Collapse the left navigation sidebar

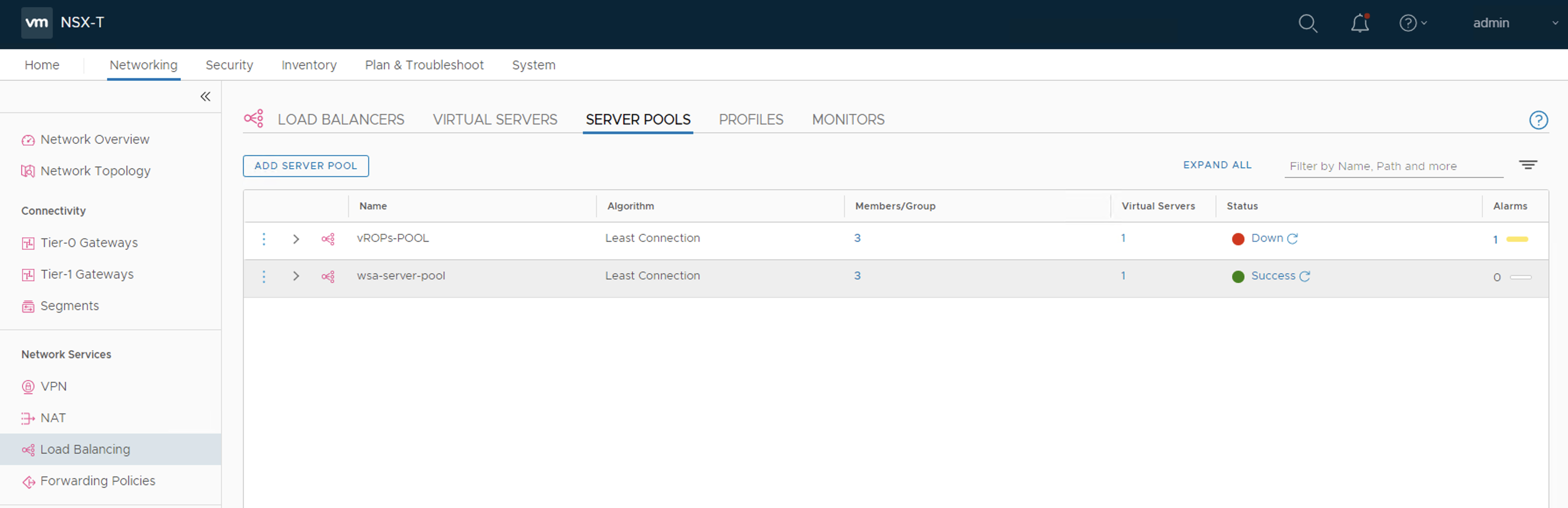pyautogui.click(x=206, y=96)
